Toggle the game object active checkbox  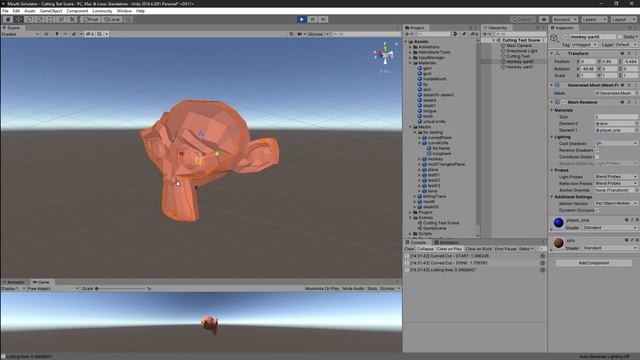565,37
